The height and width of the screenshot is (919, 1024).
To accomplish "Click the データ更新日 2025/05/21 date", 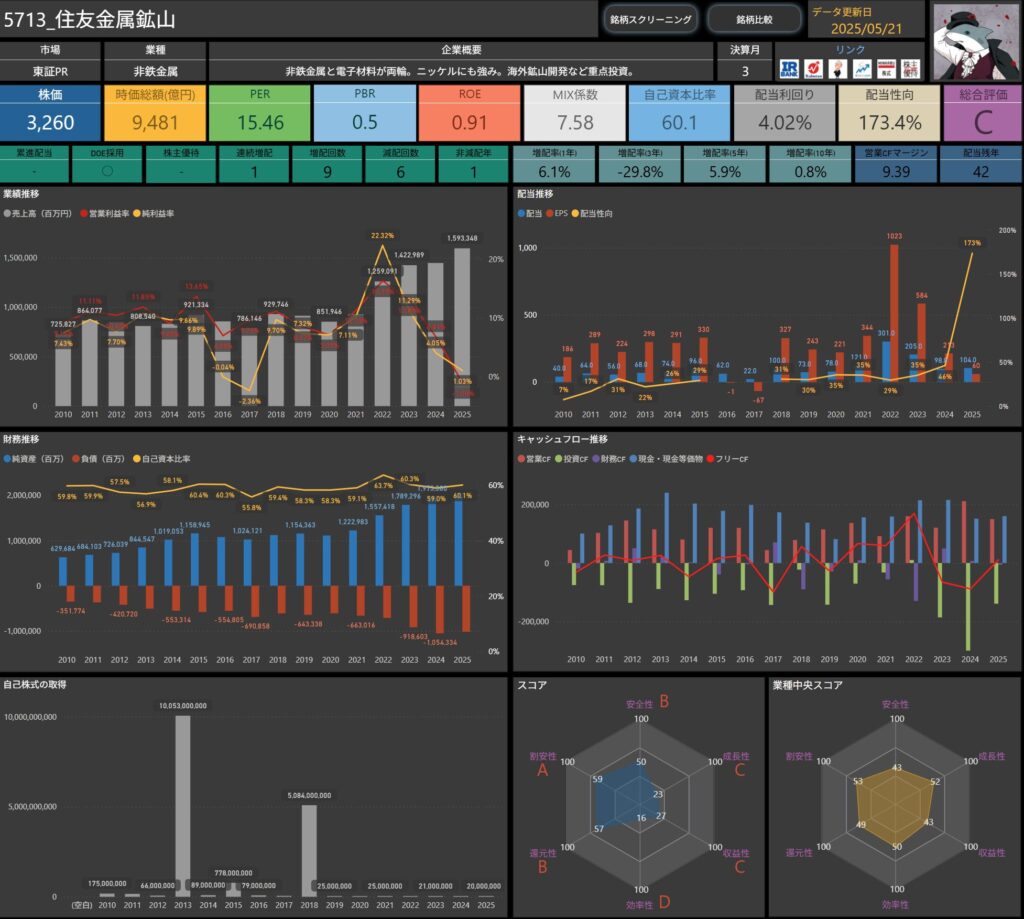I will point(866,29).
